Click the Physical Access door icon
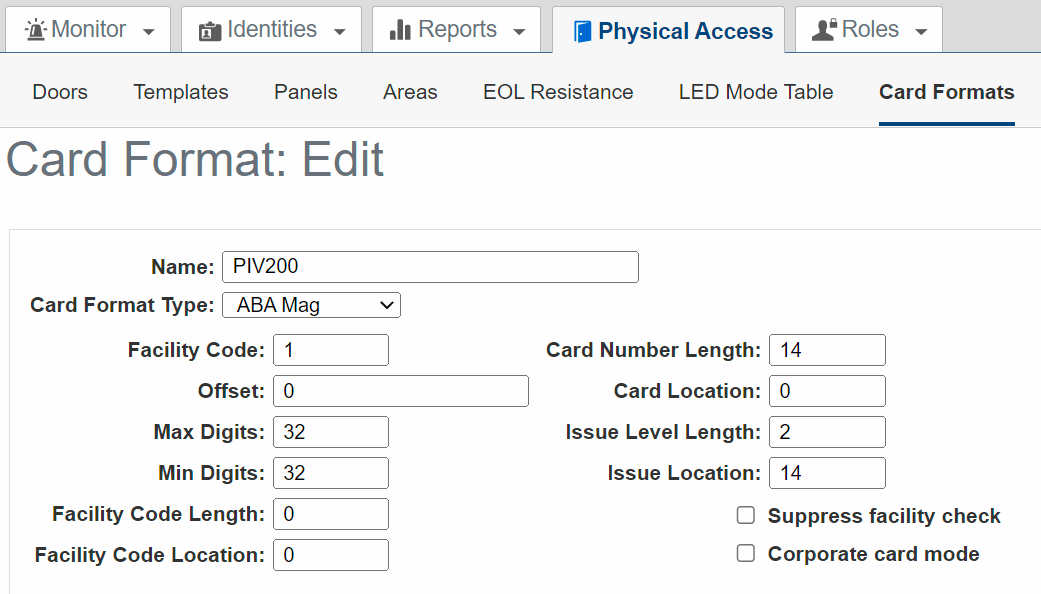This screenshot has width=1041, height=594. click(582, 32)
